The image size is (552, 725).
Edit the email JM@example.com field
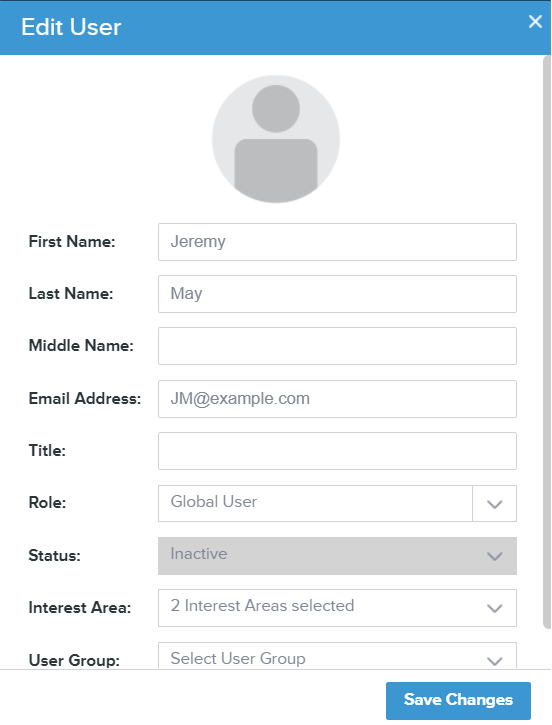tap(337, 399)
